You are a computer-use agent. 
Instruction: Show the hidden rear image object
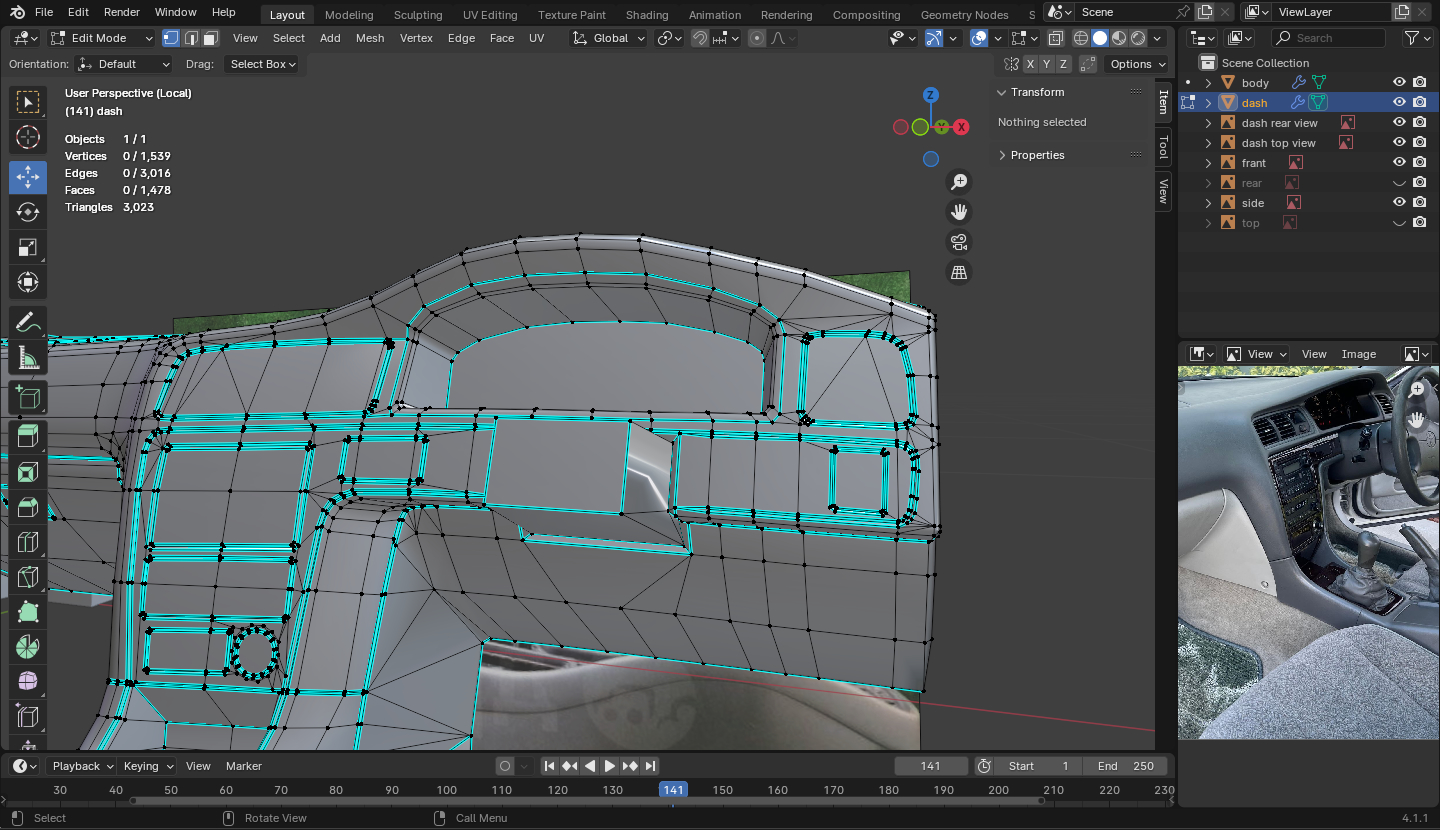click(x=1399, y=182)
